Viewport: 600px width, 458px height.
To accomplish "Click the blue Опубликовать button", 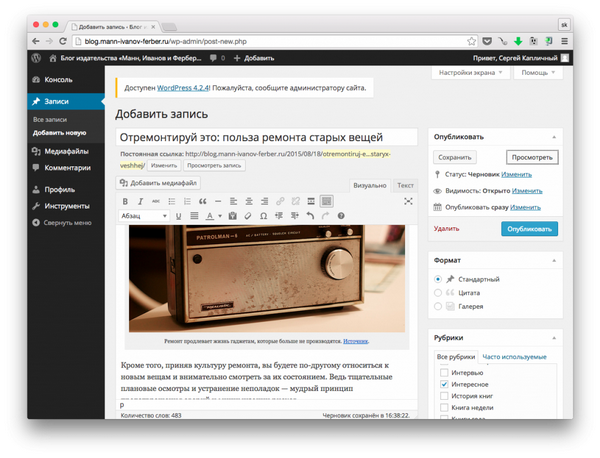I will [529, 229].
